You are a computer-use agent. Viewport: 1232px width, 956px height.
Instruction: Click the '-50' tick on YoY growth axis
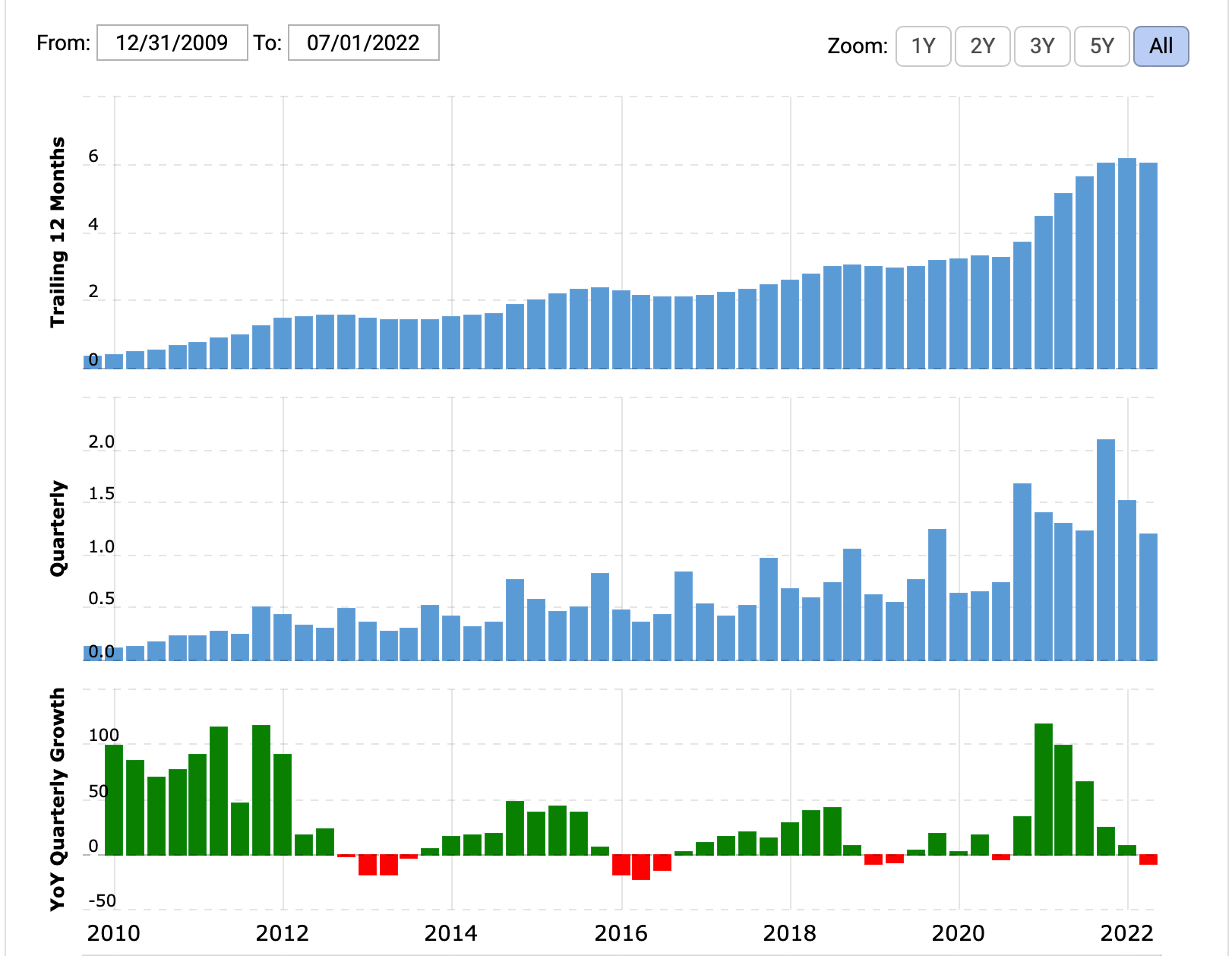tap(103, 901)
